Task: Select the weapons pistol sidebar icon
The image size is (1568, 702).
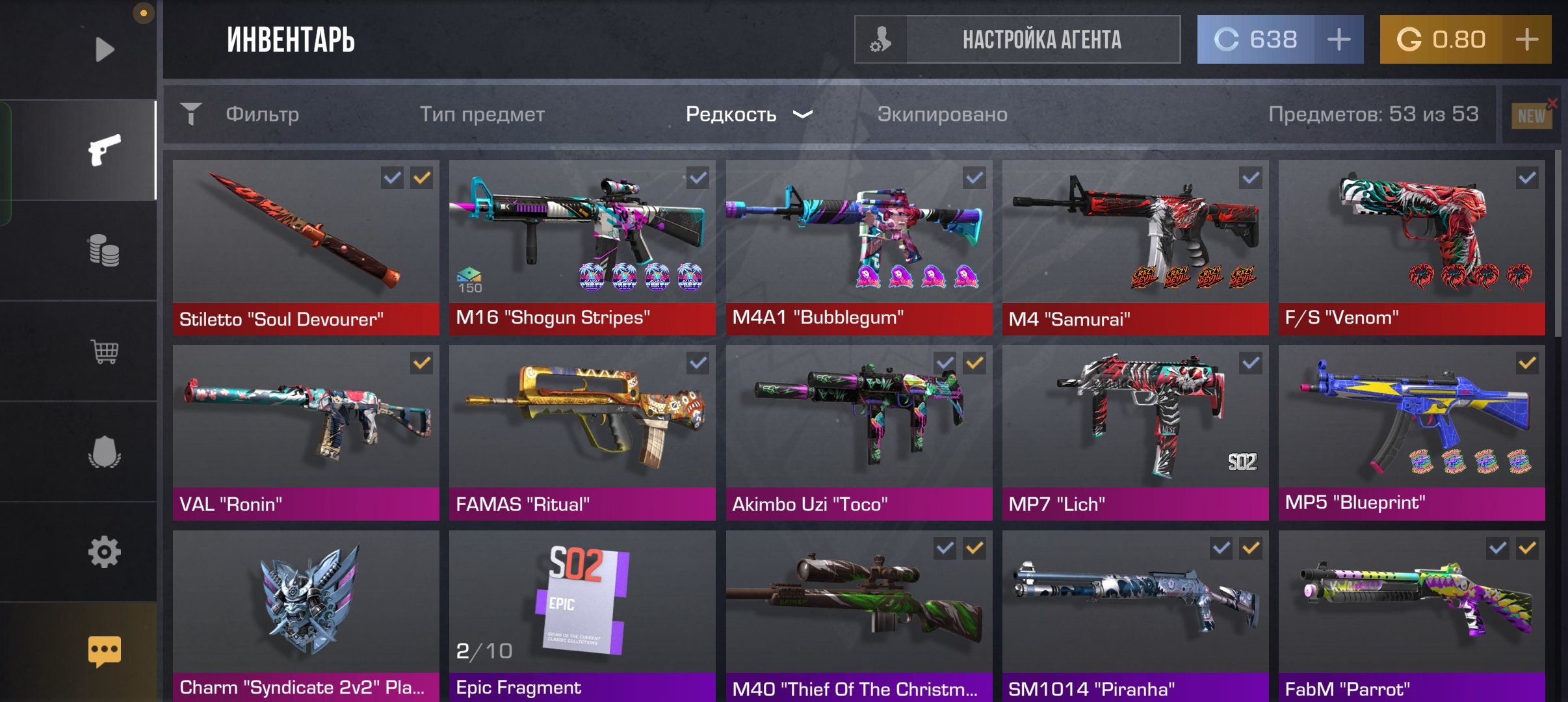Action: [104, 149]
